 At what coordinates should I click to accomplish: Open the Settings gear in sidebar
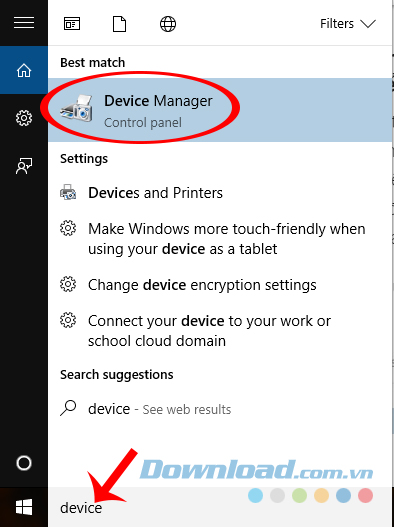pos(24,118)
